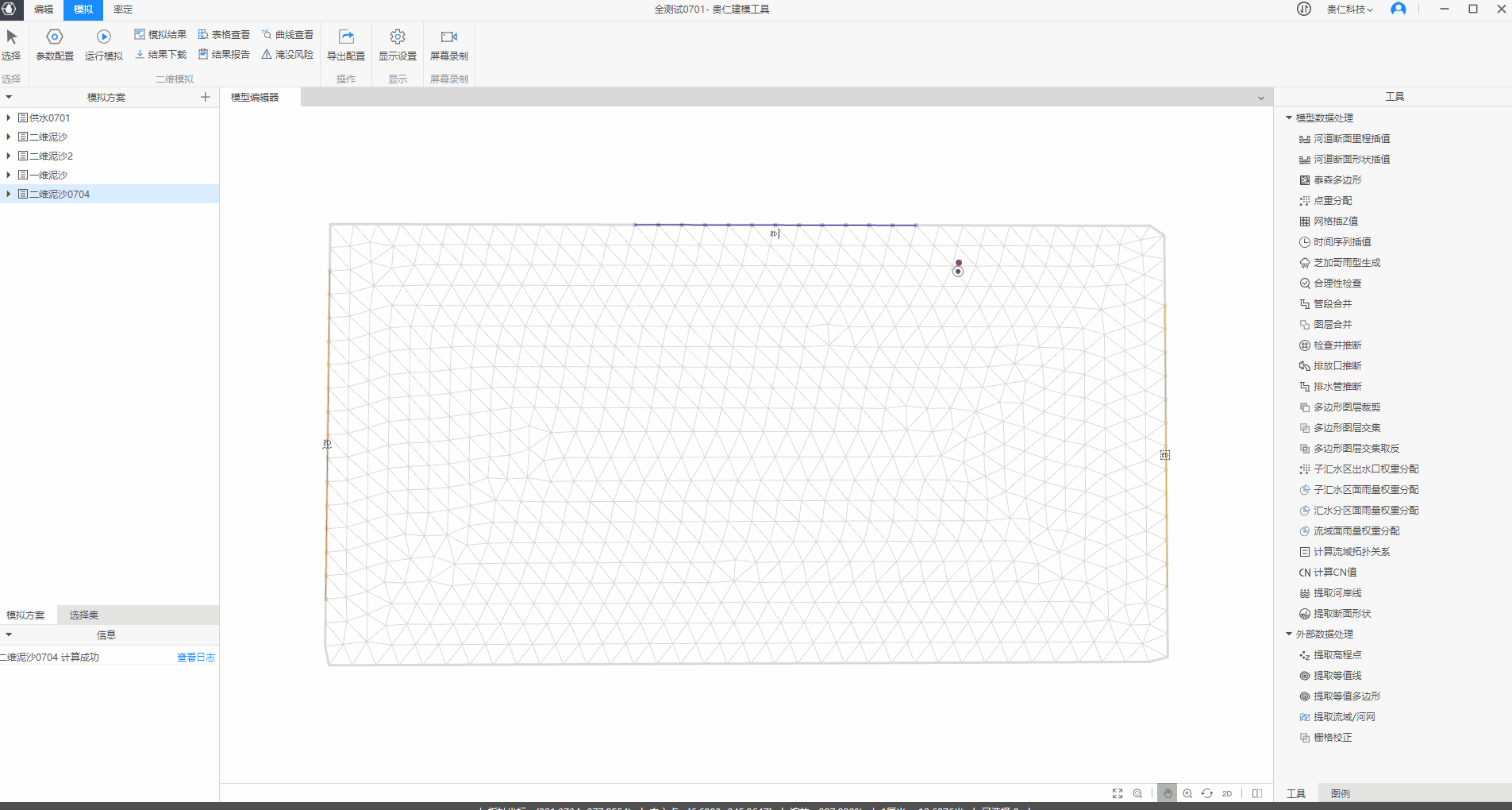
Task: Click the 运行模拟 run simulation icon
Action: coord(104,37)
